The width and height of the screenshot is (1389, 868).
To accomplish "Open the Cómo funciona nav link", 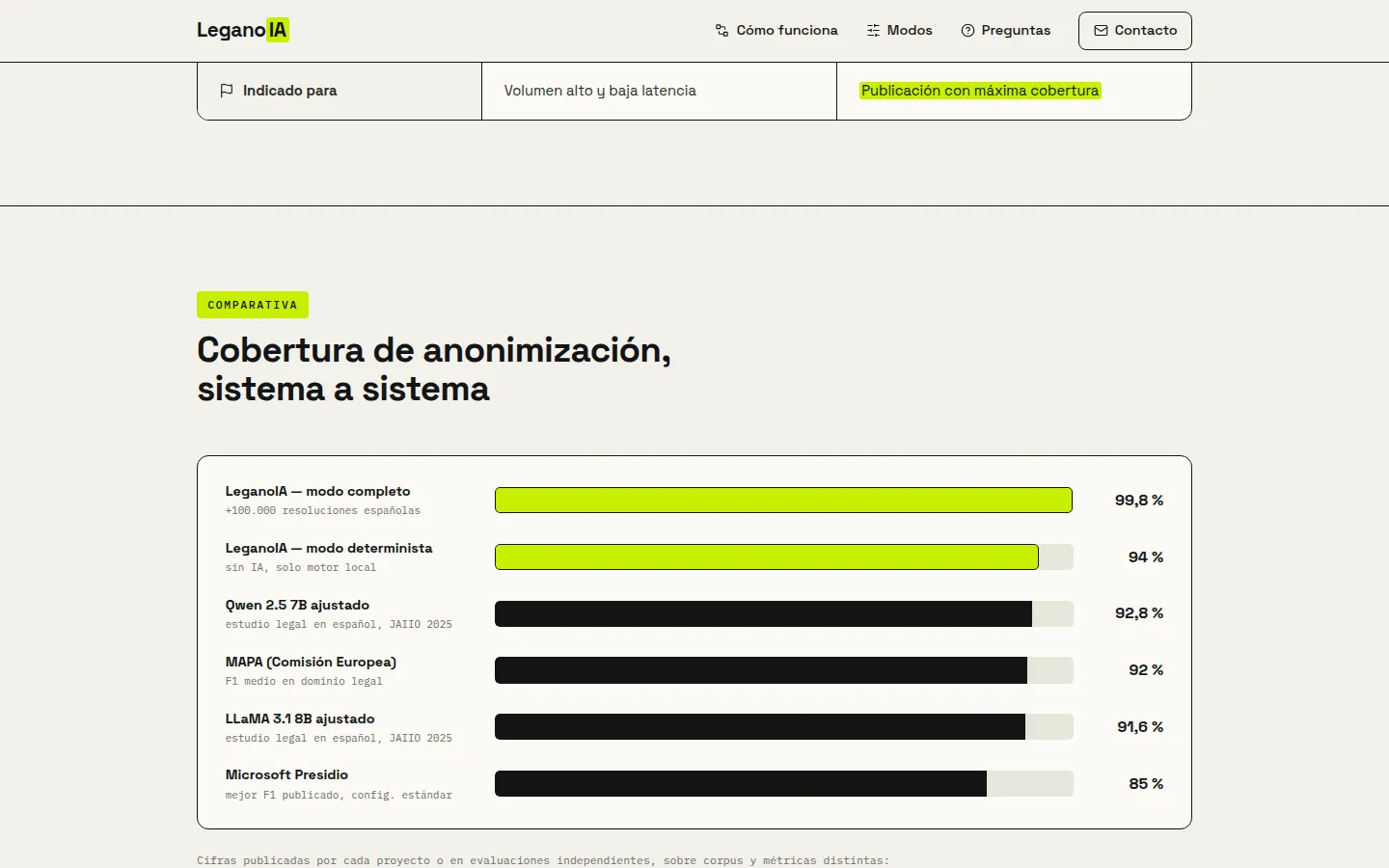I will (x=776, y=31).
